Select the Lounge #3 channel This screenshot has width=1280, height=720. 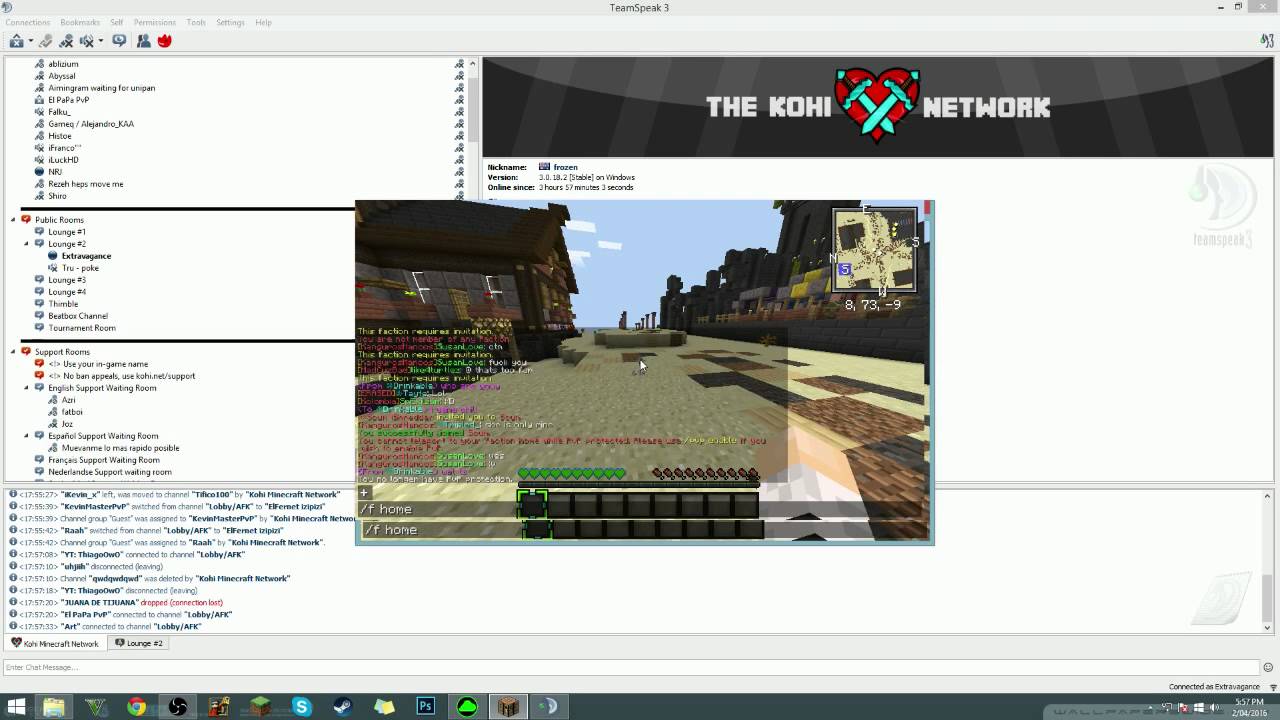click(67, 280)
